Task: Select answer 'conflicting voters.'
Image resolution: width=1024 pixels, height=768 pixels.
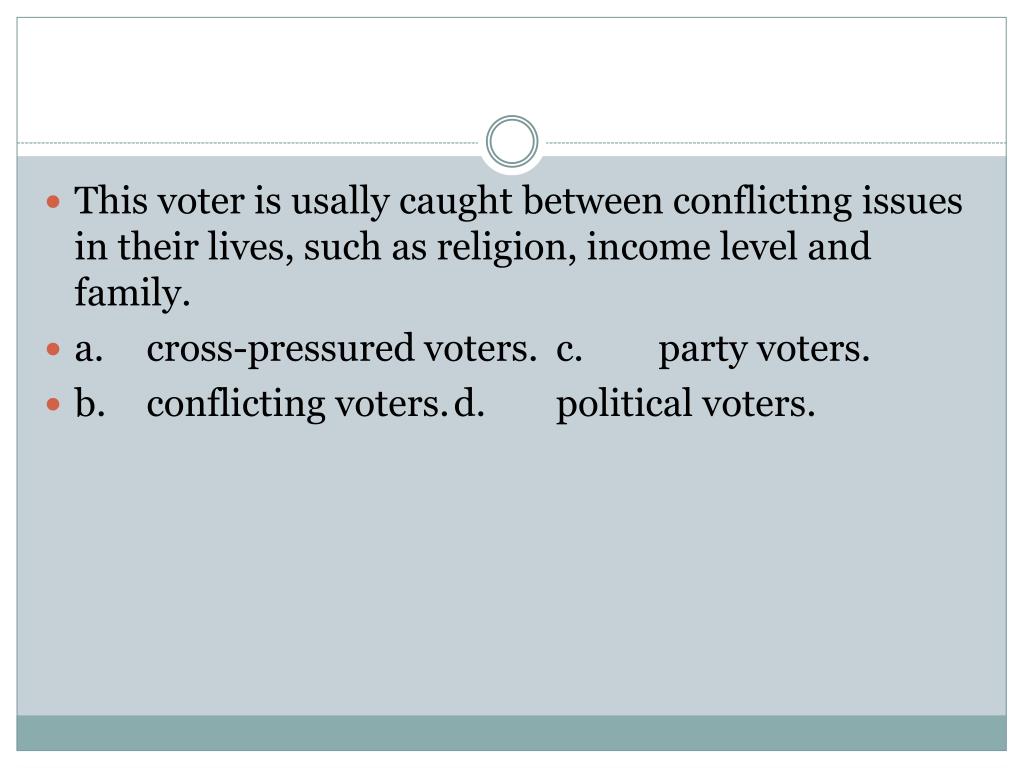Action: pos(295,404)
